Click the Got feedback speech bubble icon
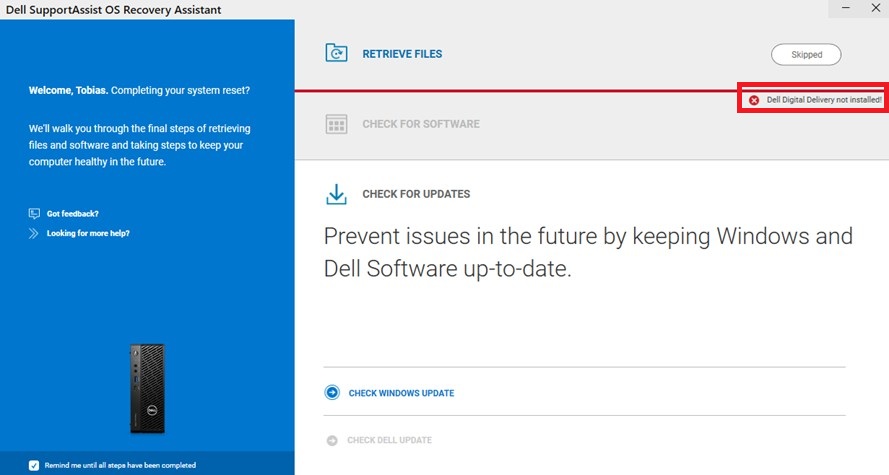This screenshot has height=475, width=889. pos(34,213)
